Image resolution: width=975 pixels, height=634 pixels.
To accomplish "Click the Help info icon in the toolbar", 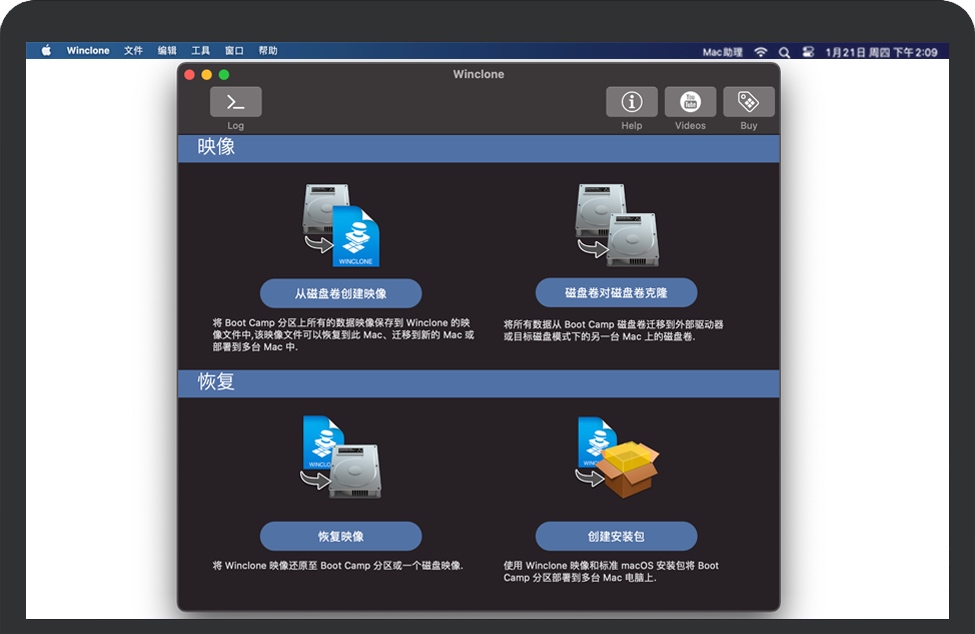I will [631, 101].
